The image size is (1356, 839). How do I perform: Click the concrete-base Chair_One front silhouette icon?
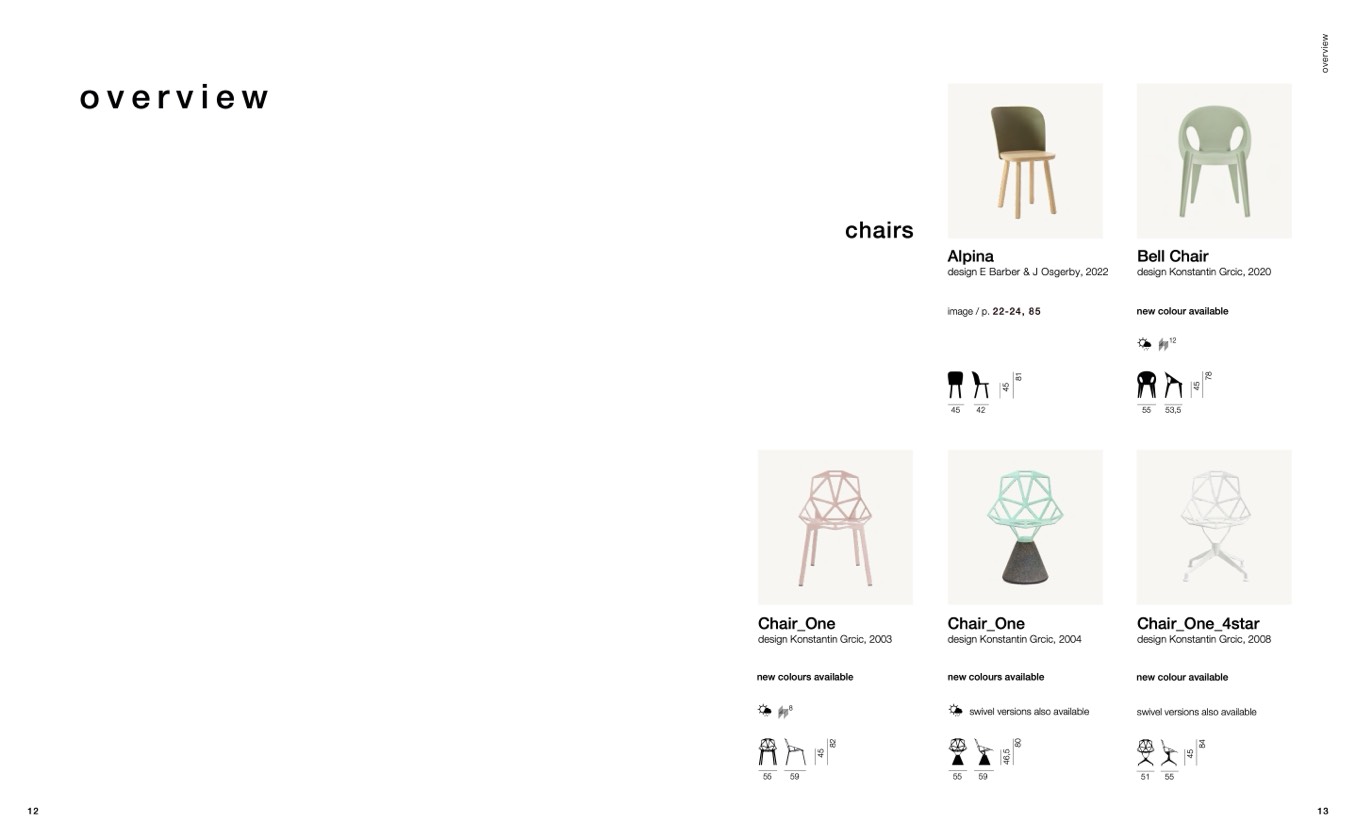pyautogui.click(x=957, y=752)
